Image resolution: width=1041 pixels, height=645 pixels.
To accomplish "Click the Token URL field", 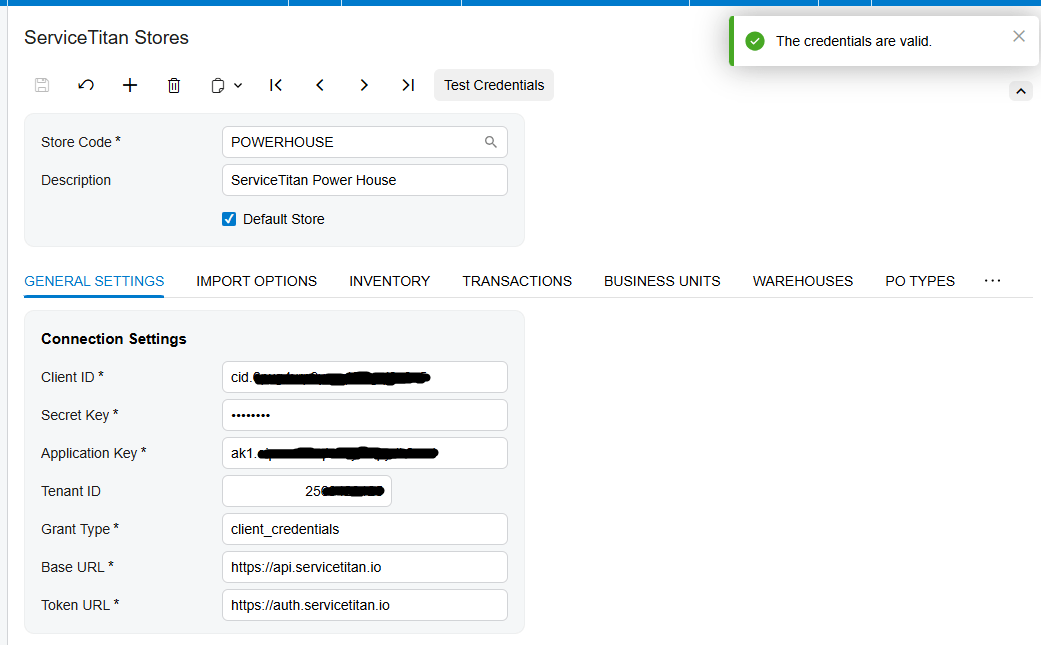I will (x=364, y=605).
